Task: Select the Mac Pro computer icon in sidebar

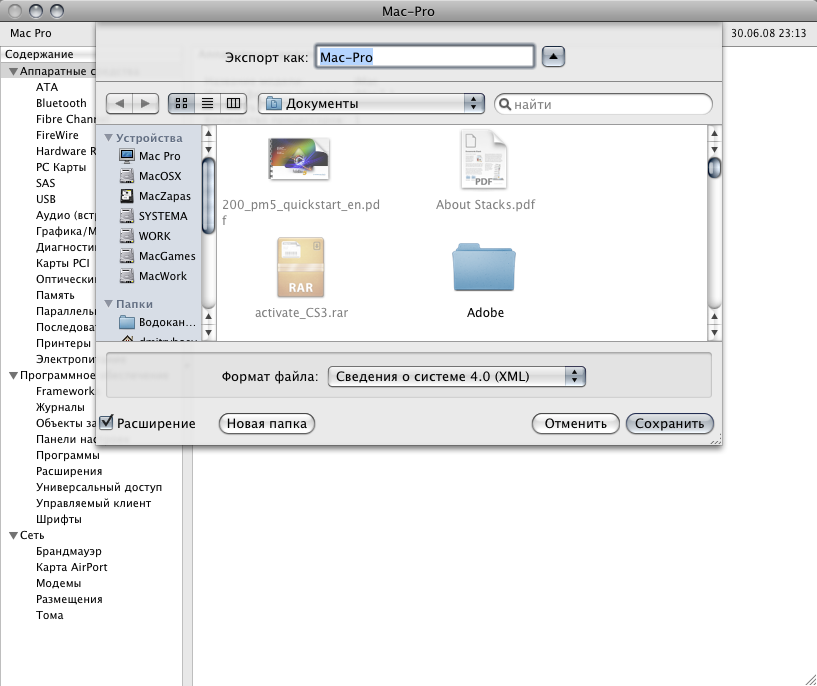Action: [127, 156]
